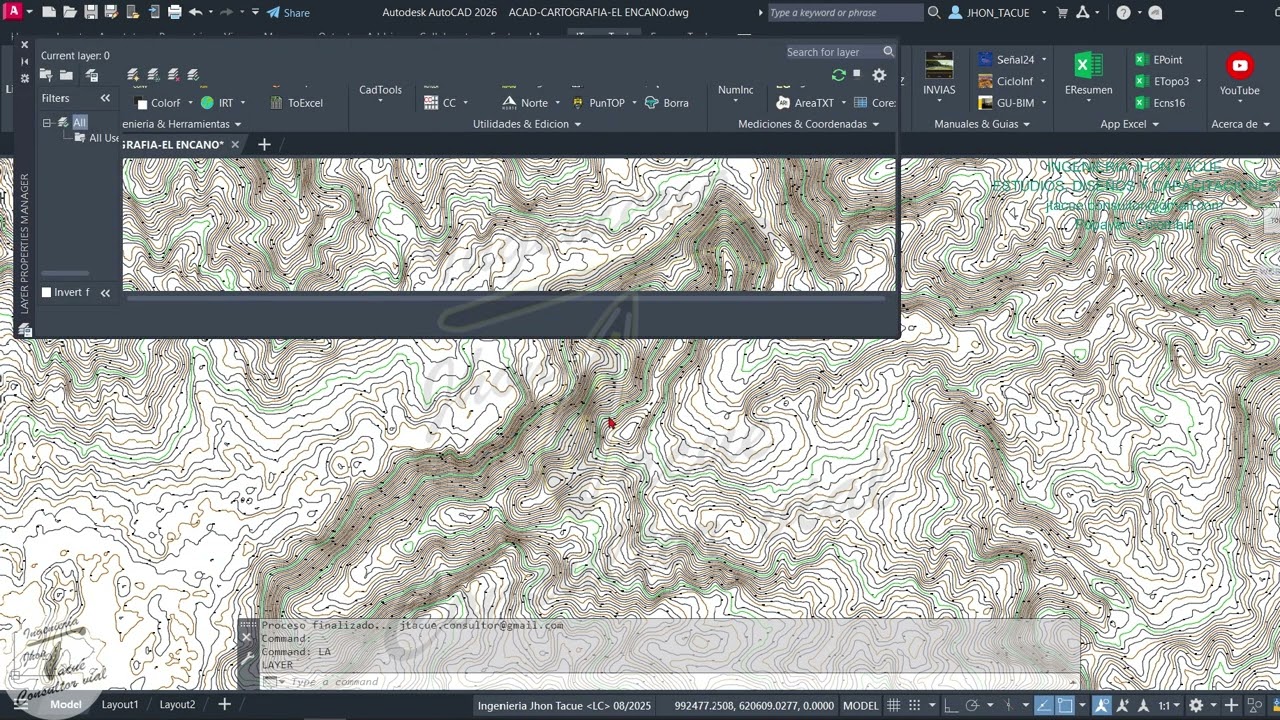Open Layer Properties Manager settings gear
Image resolution: width=1280 pixels, height=720 pixels.
[879, 75]
